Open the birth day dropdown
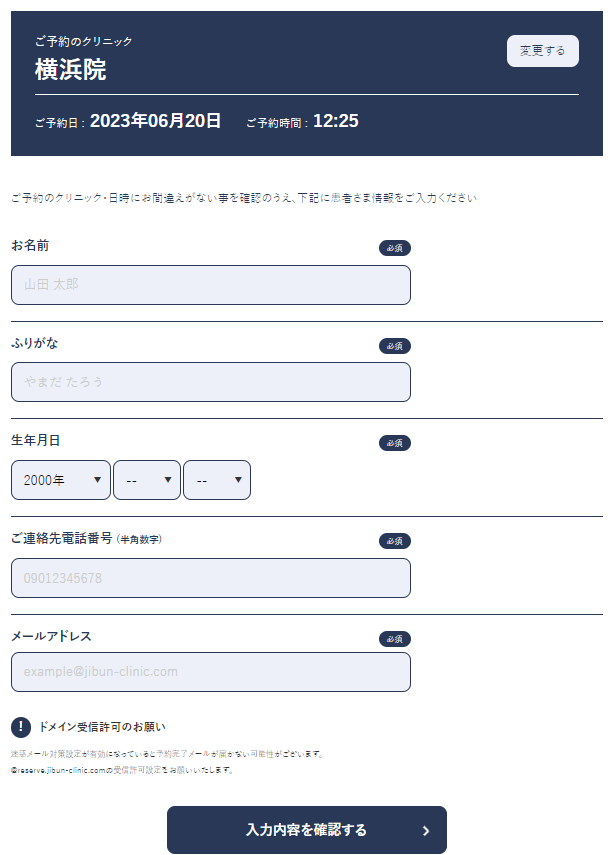Image resolution: width=608 pixels, height=855 pixels. click(x=216, y=480)
